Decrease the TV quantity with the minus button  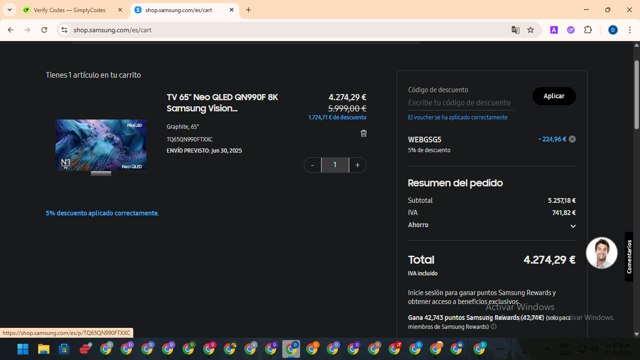click(x=313, y=165)
